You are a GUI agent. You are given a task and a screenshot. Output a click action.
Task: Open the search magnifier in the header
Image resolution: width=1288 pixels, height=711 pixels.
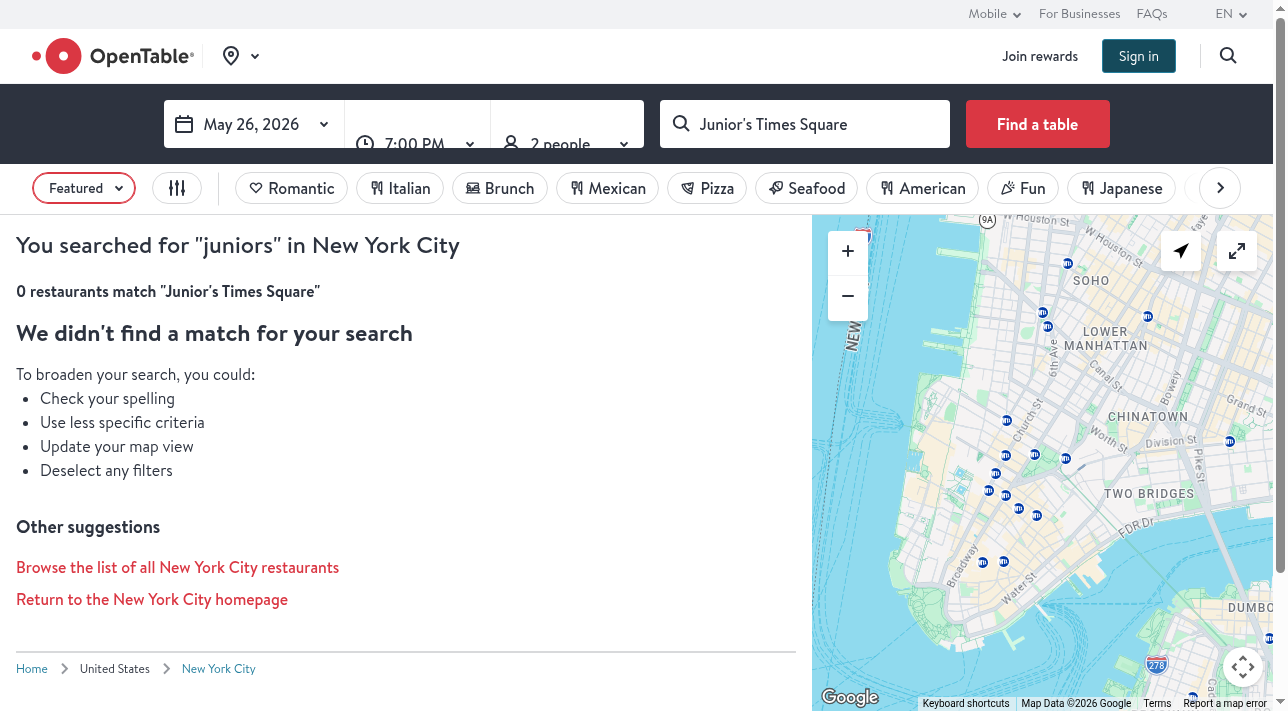click(1228, 56)
